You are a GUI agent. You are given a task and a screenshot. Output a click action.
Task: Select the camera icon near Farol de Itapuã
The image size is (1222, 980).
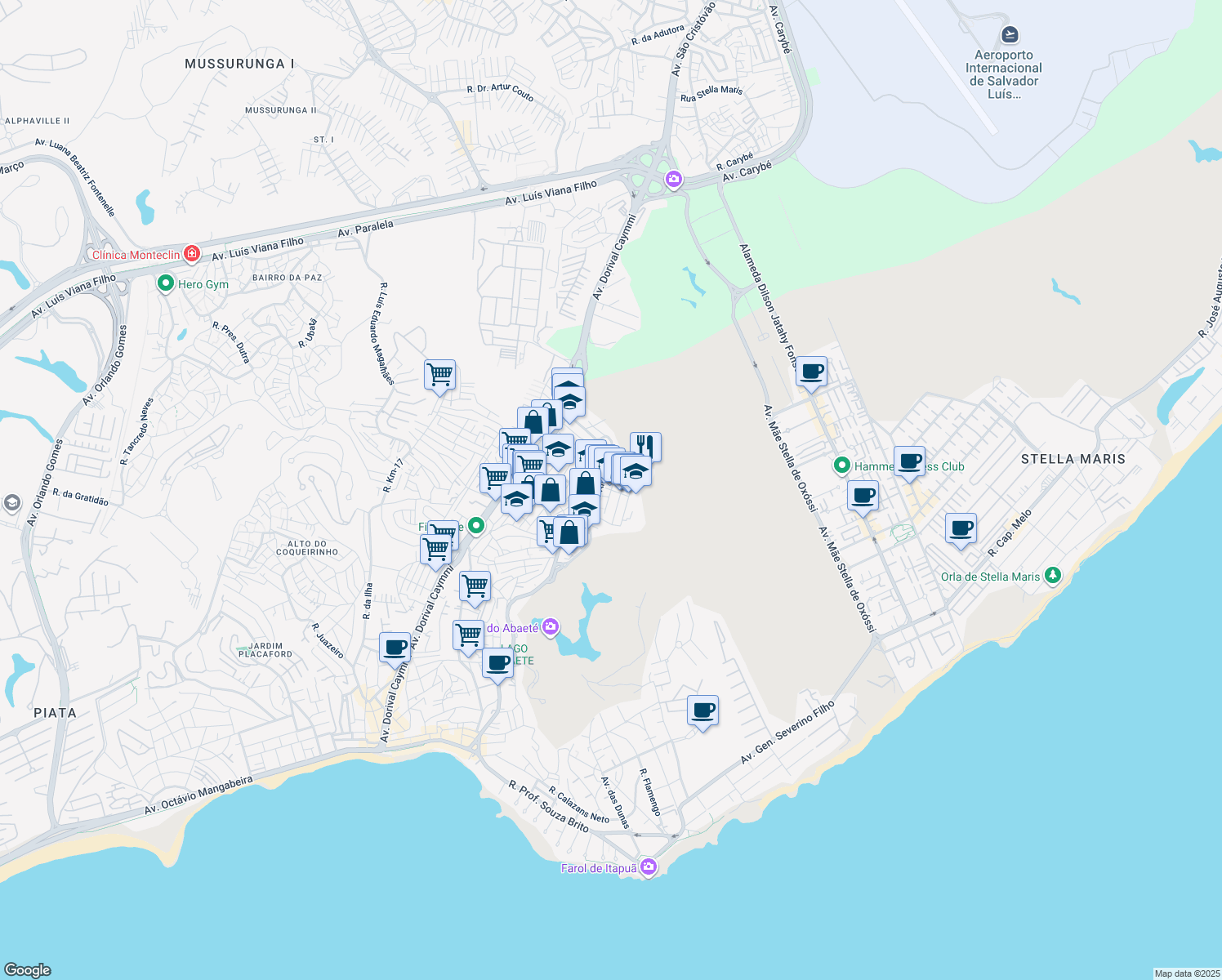click(648, 867)
